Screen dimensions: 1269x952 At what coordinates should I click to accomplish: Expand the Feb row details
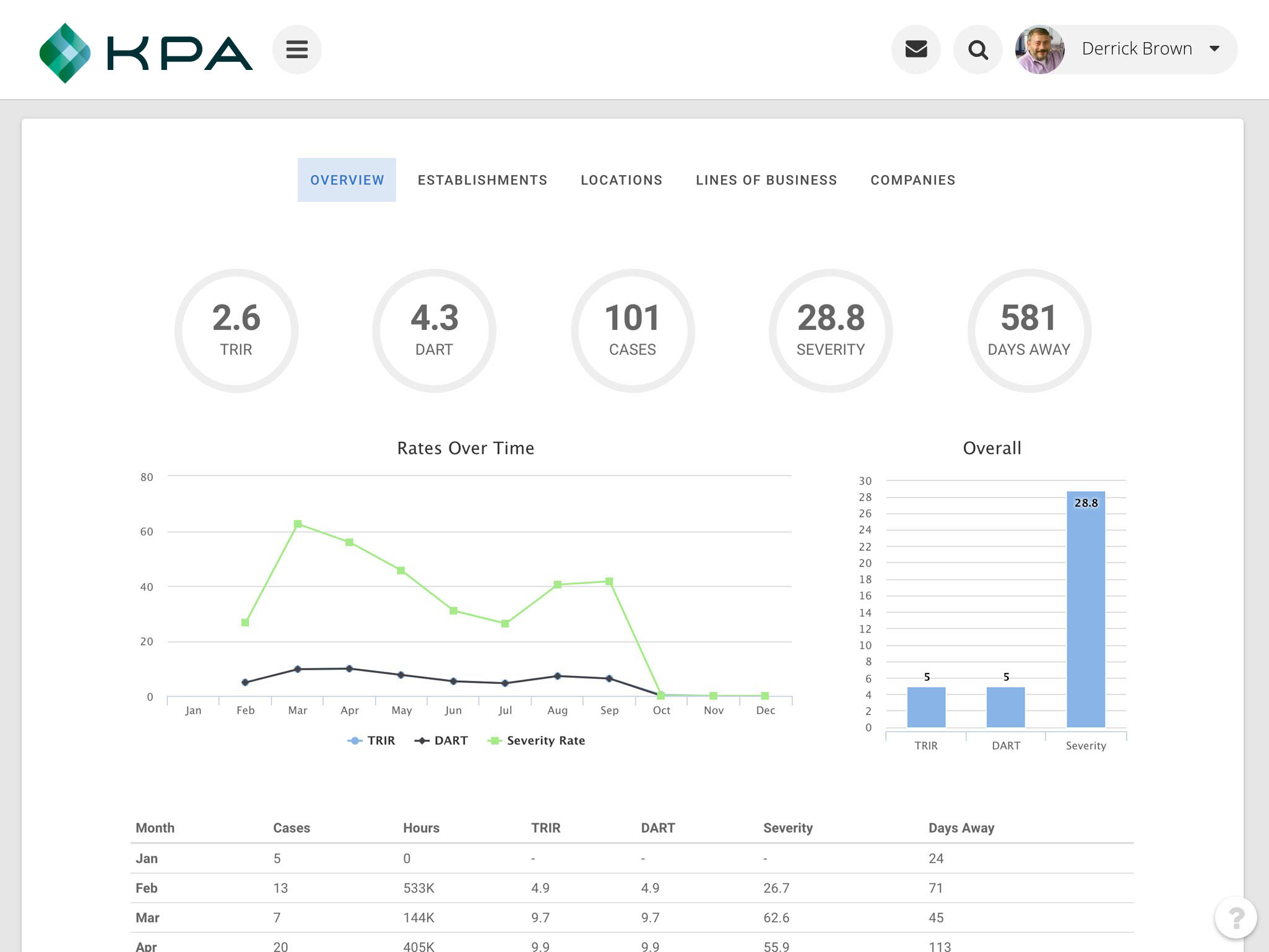pos(147,888)
